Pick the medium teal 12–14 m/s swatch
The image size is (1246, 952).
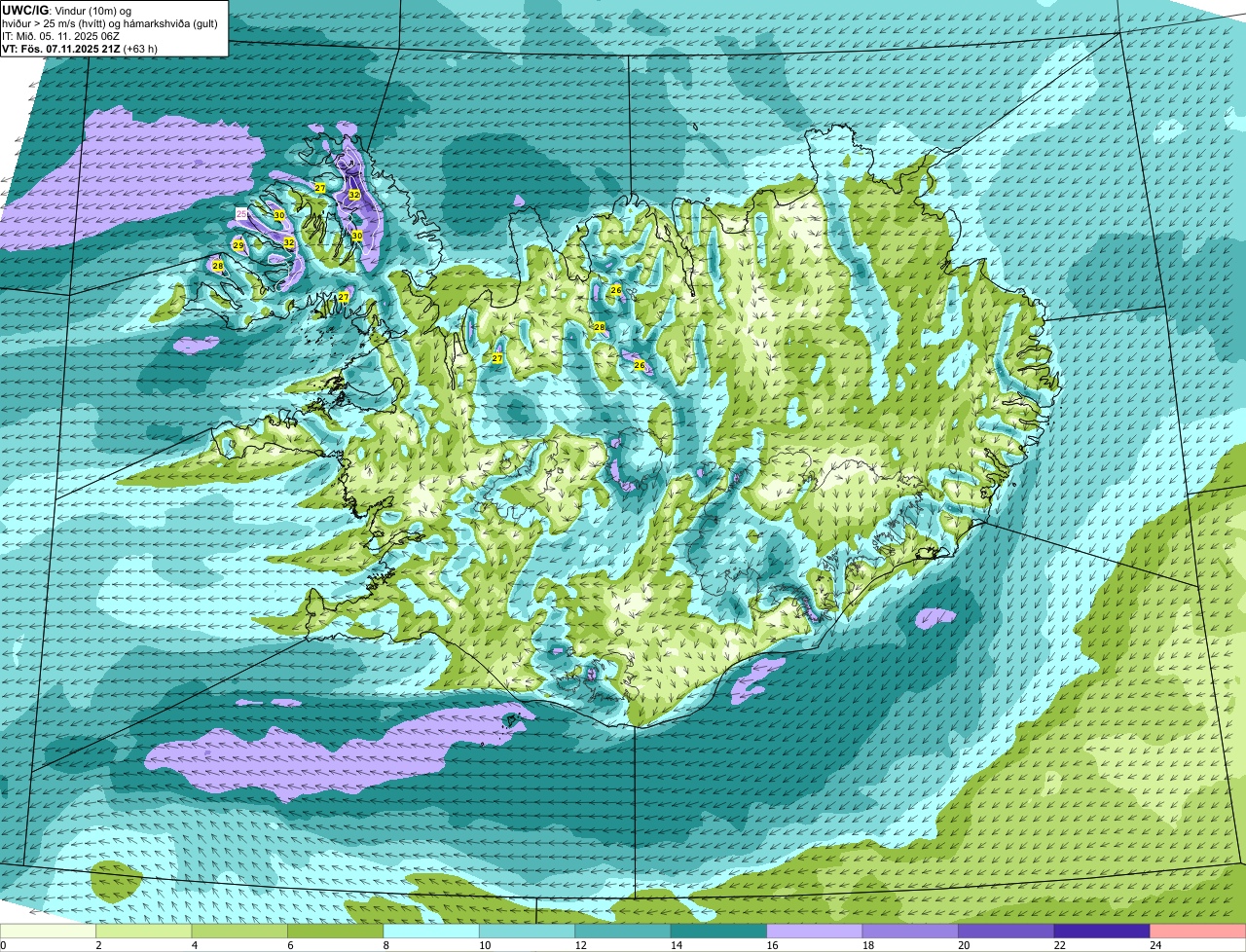[x=625, y=931]
